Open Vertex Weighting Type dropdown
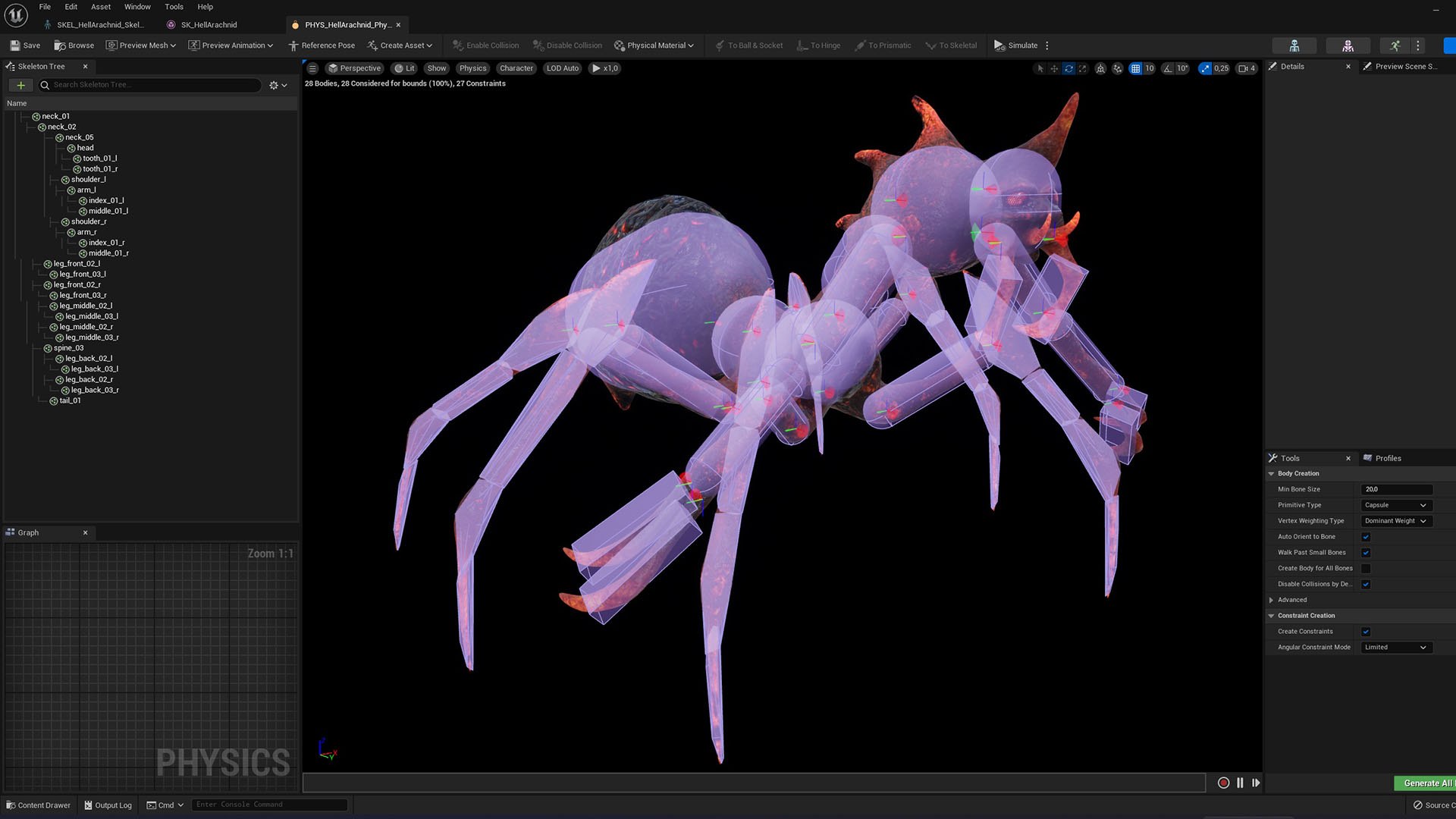 click(x=1396, y=521)
